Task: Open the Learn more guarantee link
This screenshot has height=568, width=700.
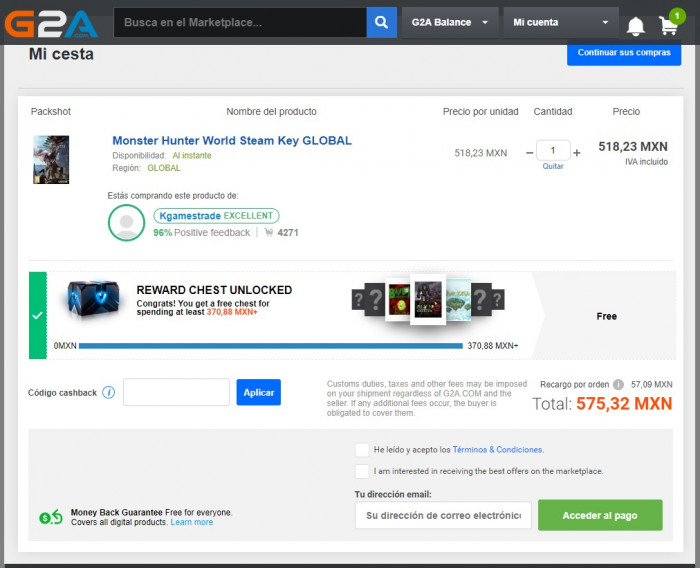Action: click(x=192, y=522)
